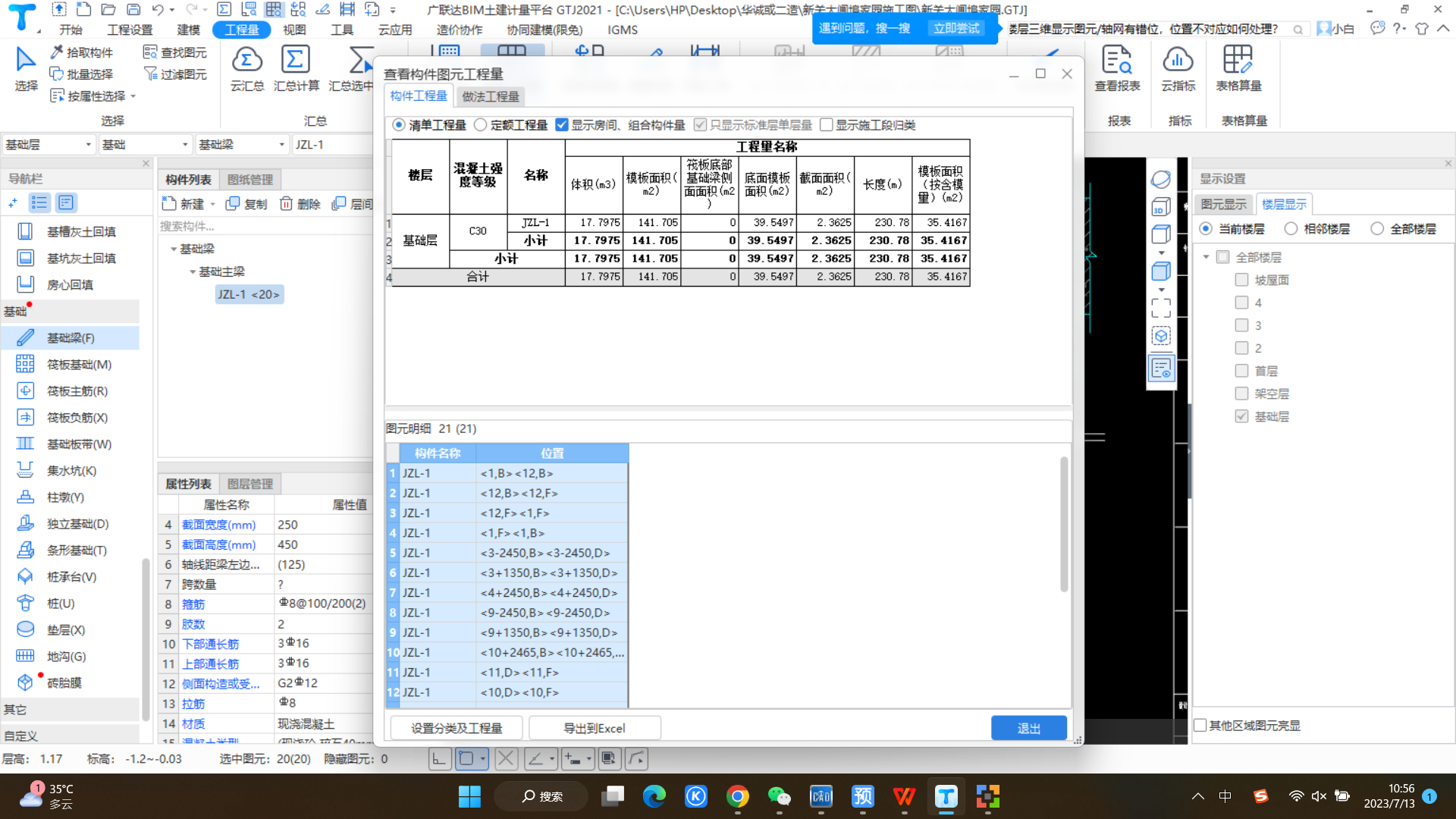Select 筏板基础(M) in navigation bar
1456x819 pixels.
(x=70, y=365)
